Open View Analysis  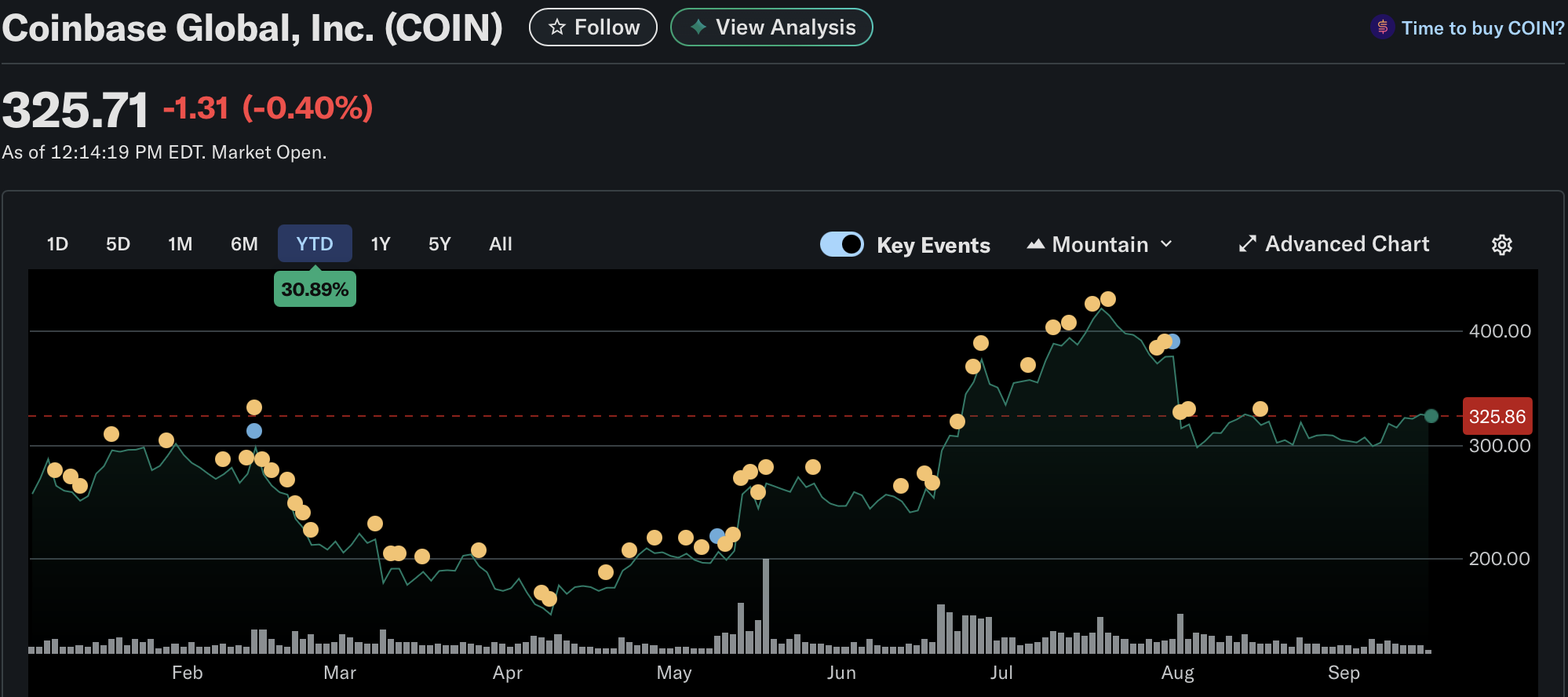pyautogui.click(x=771, y=27)
